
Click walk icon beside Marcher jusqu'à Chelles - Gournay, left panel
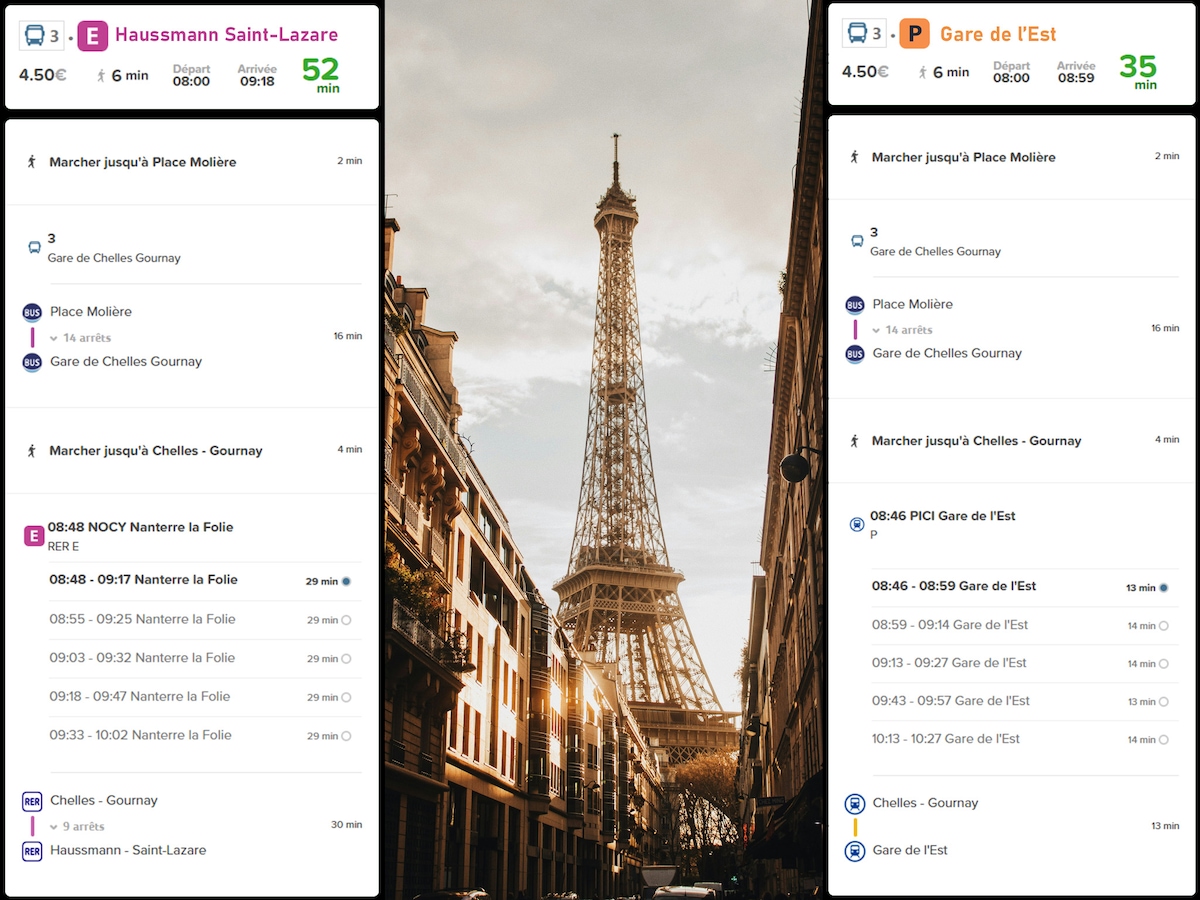tap(32, 450)
